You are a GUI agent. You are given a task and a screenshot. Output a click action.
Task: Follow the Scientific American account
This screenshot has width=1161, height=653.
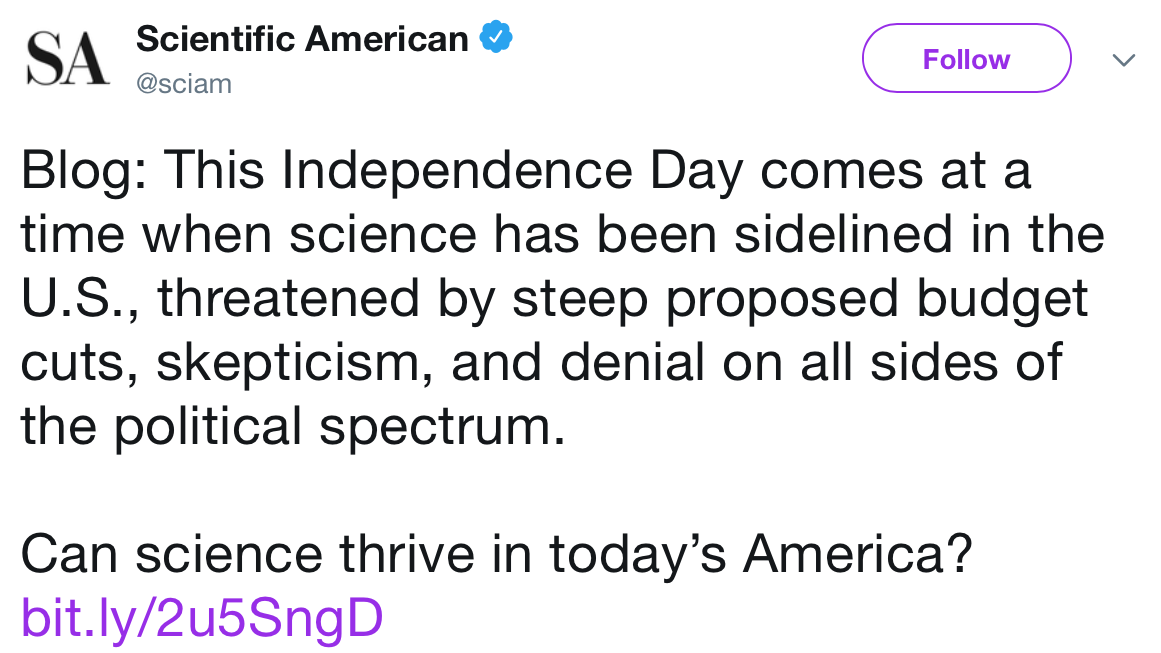(x=966, y=59)
